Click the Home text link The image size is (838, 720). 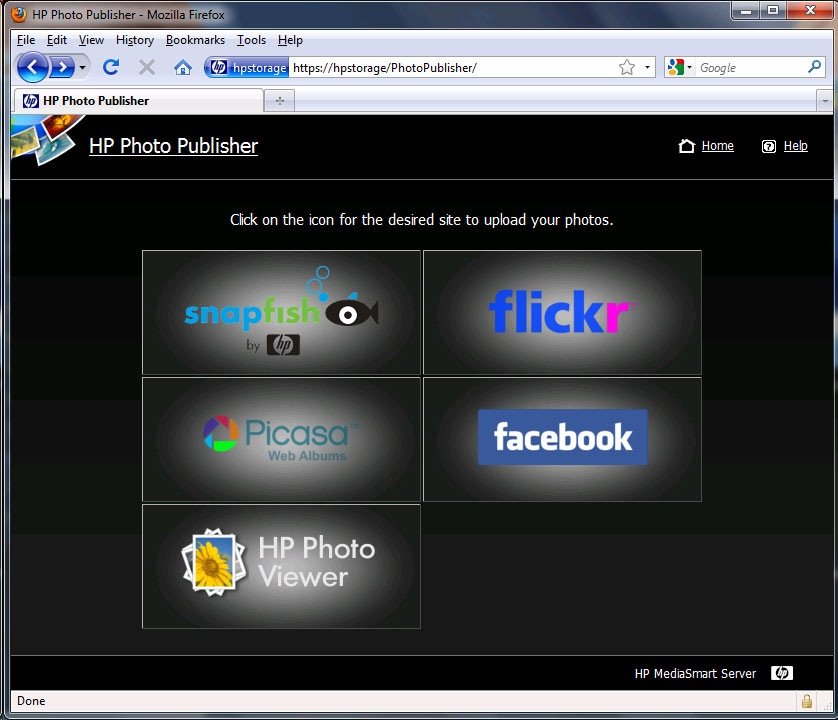click(x=717, y=146)
